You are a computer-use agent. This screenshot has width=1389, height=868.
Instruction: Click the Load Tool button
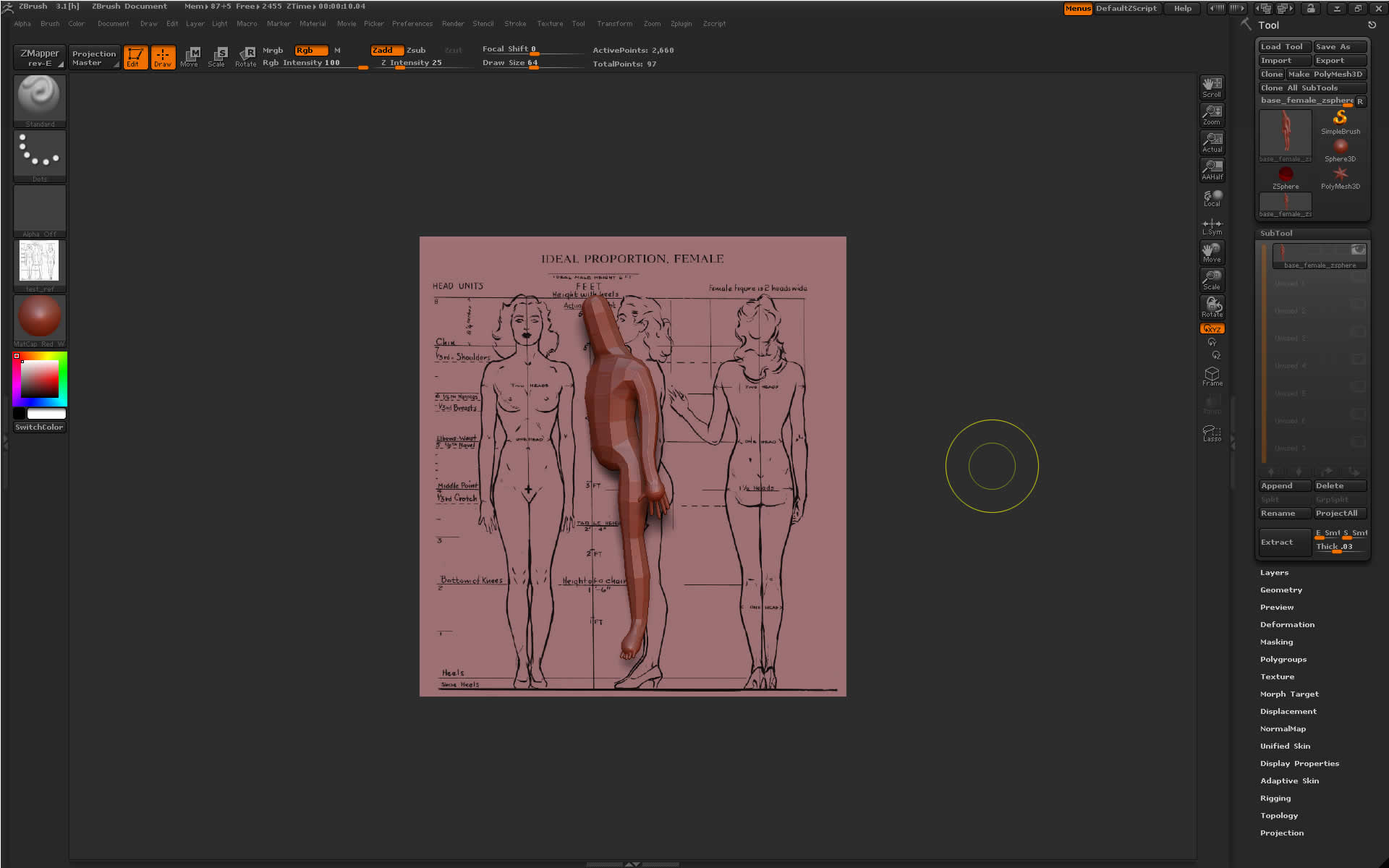click(x=1283, y=46)
